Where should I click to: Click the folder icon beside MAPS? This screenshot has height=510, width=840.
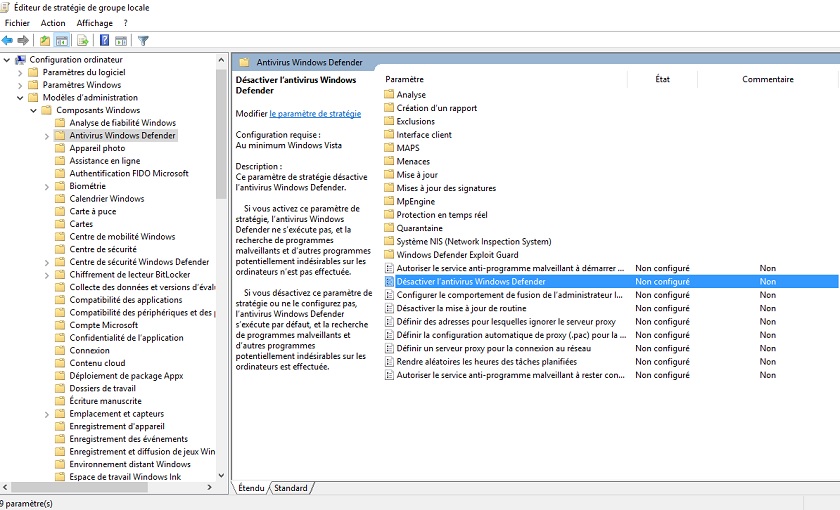389,148
